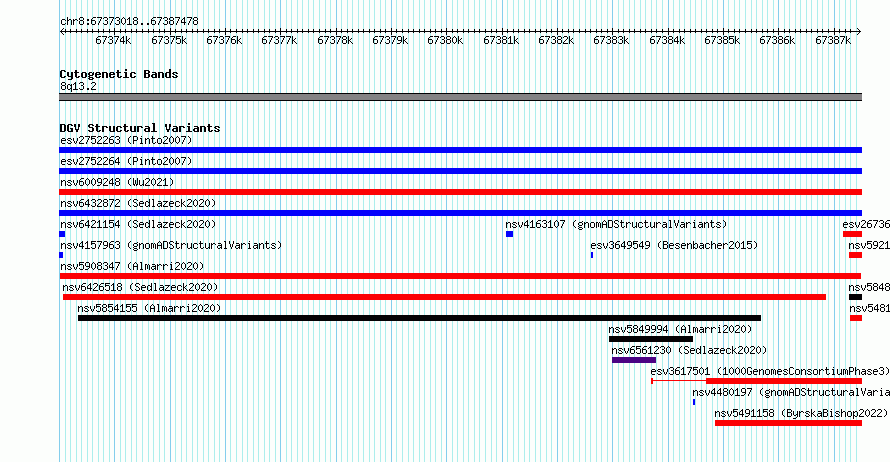Open nsv5854155 (Almarri2020) label
Image resolution: width=890 pixels, height=462 pixels.
149,308
